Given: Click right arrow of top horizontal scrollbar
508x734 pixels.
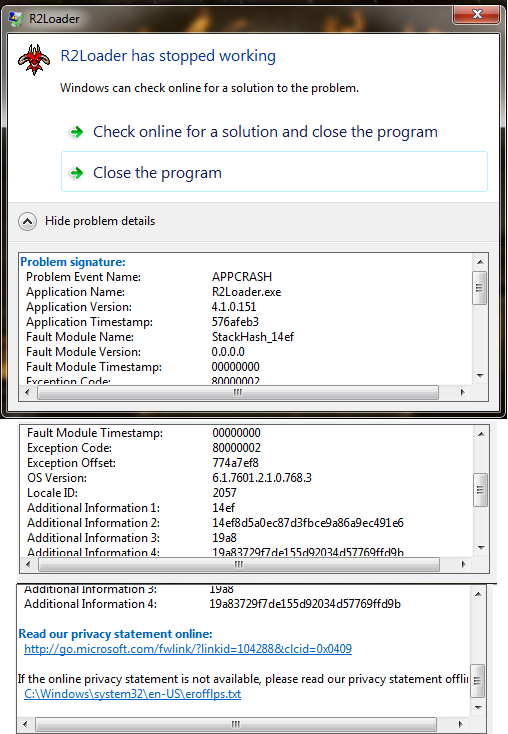Looking at the screenshot, I should tap(463, 392).
